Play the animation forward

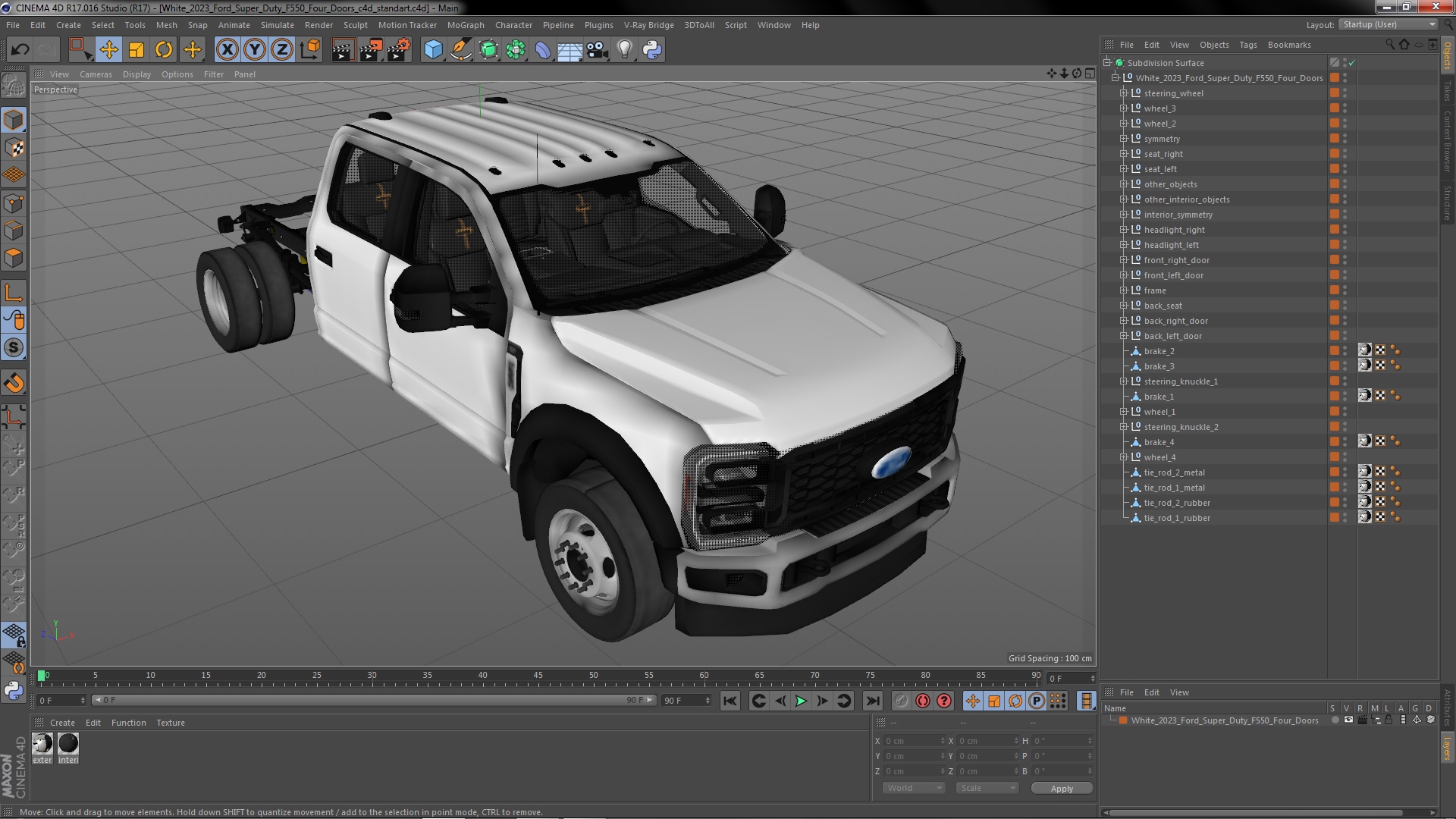click(x=801, y=701)
